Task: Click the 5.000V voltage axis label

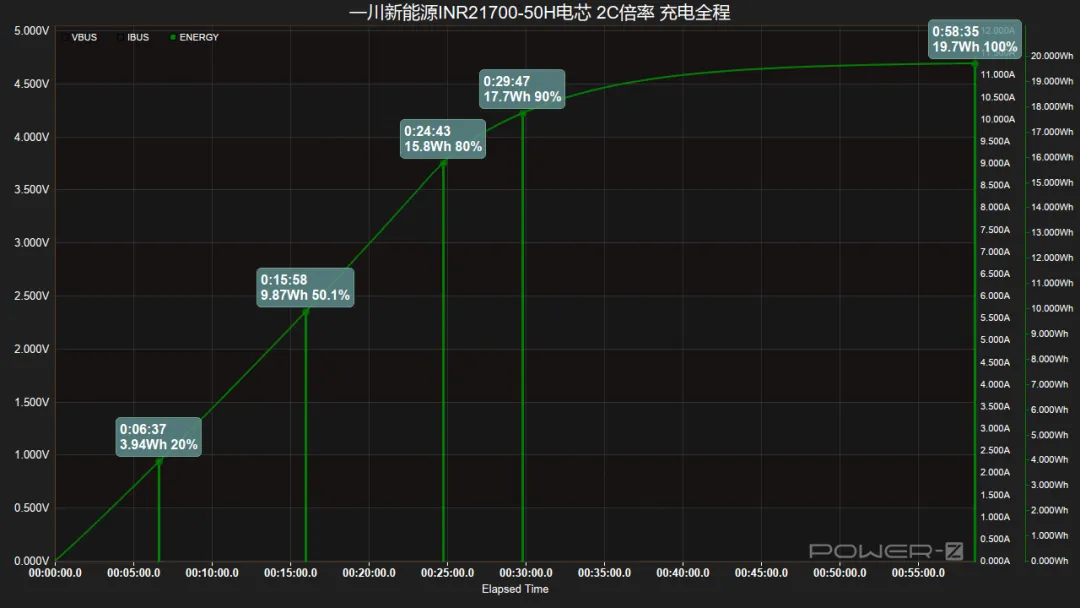Action: click(x=32, y=31)
